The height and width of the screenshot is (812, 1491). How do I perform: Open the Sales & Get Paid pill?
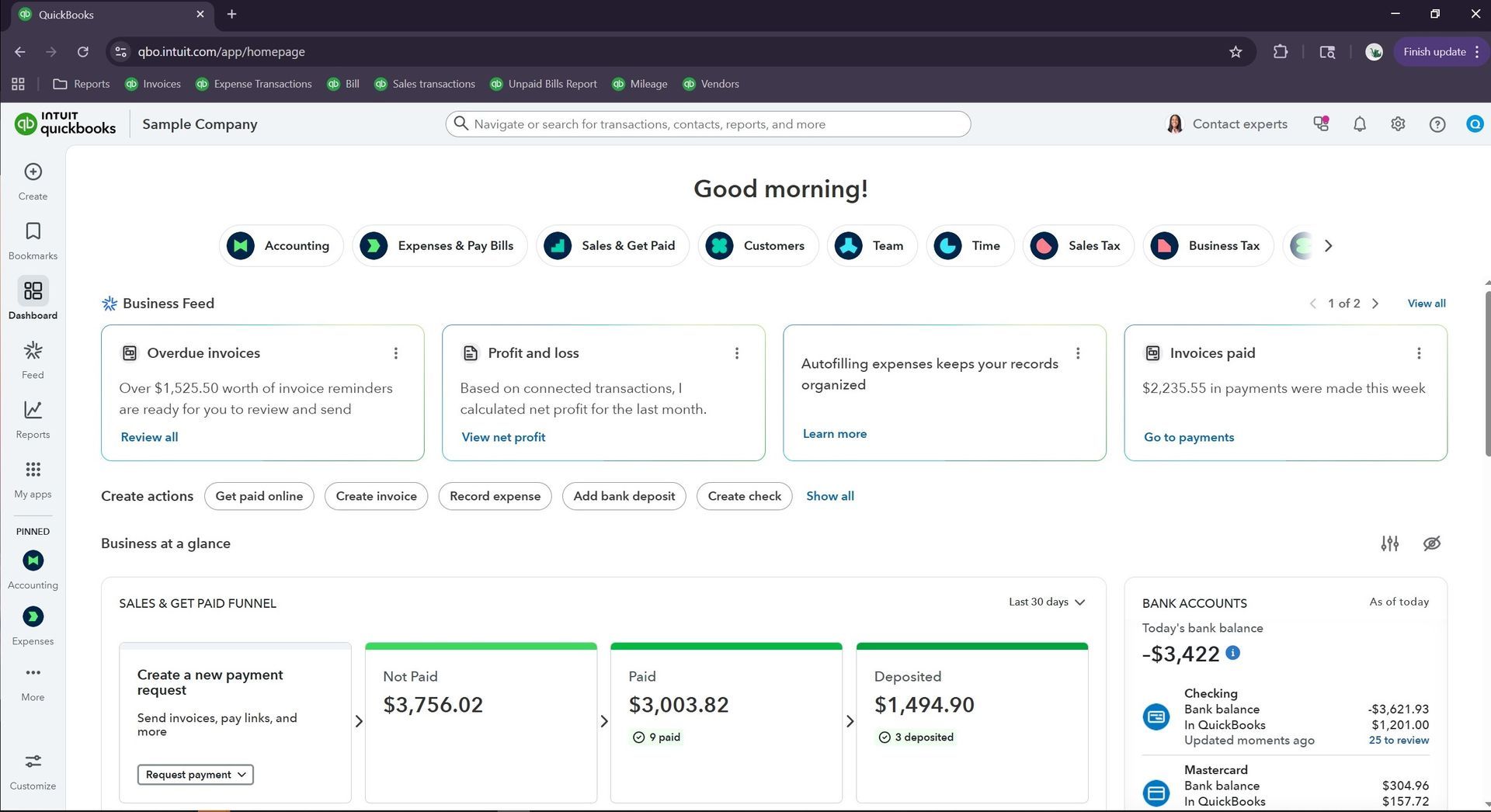613,246
